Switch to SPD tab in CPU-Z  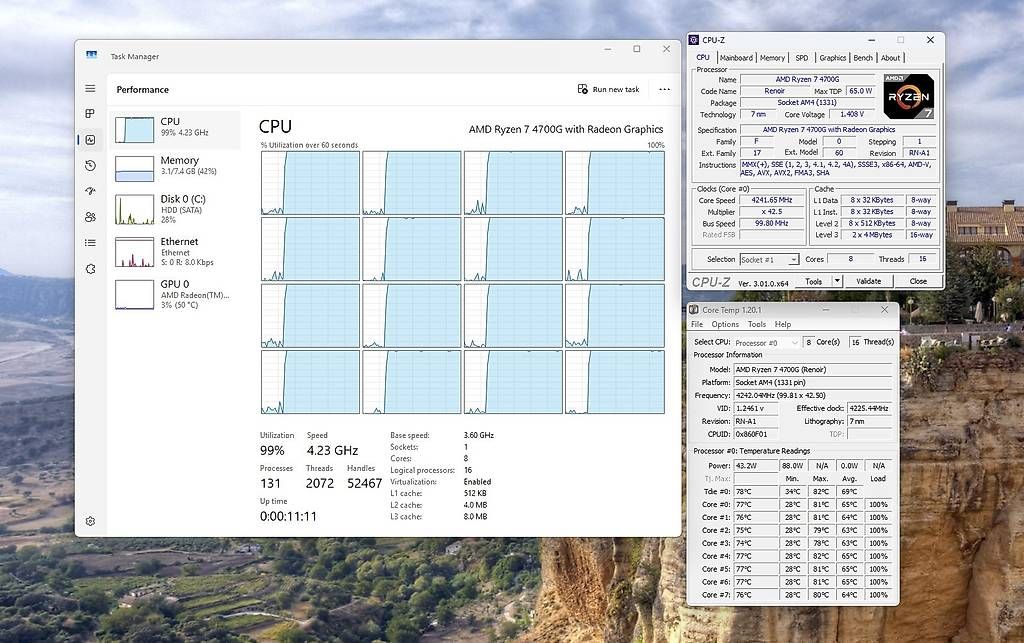[801, 57]
